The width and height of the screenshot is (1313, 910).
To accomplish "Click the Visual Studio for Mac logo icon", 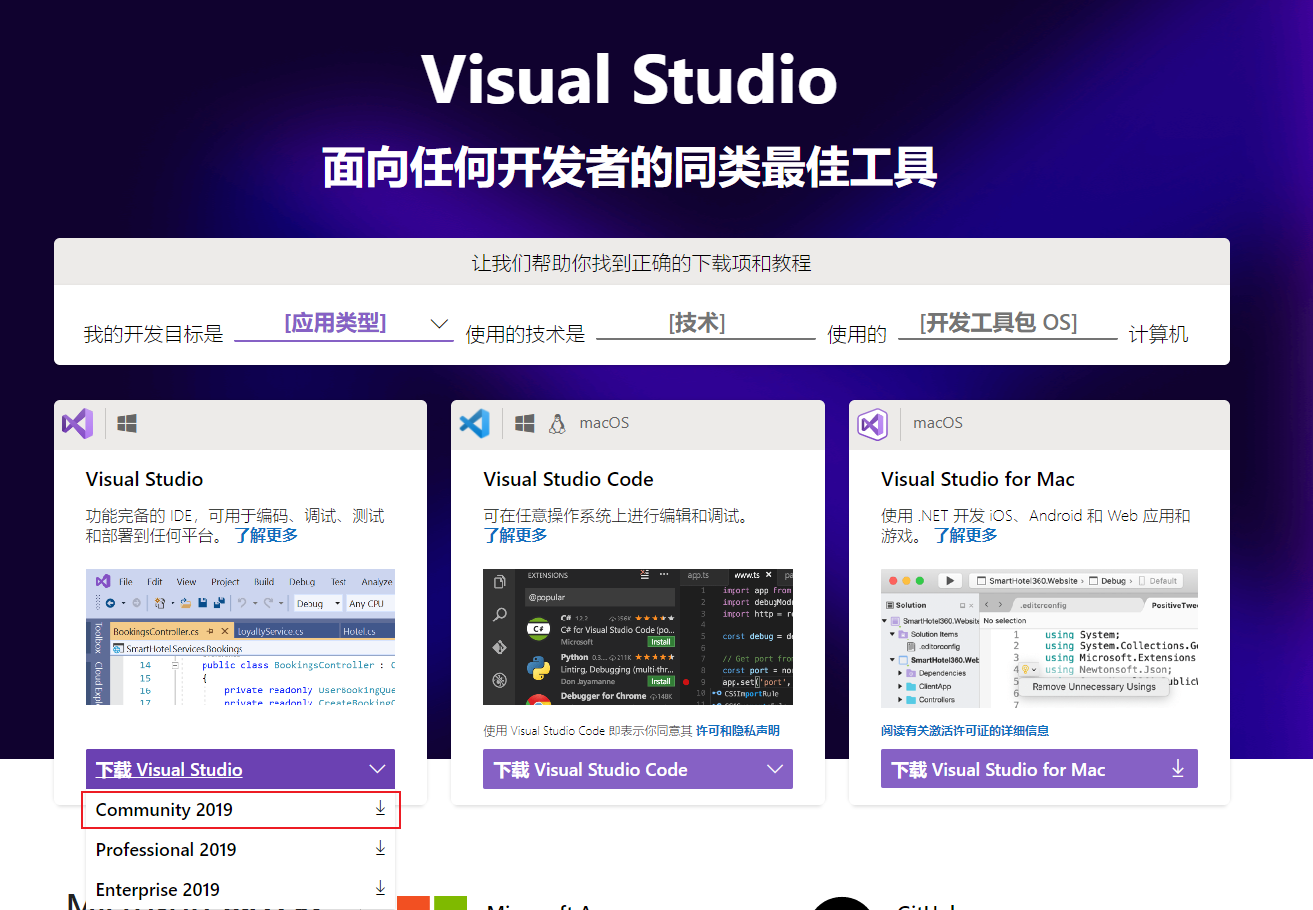I will pyautogui.click(x=873, y=424).
